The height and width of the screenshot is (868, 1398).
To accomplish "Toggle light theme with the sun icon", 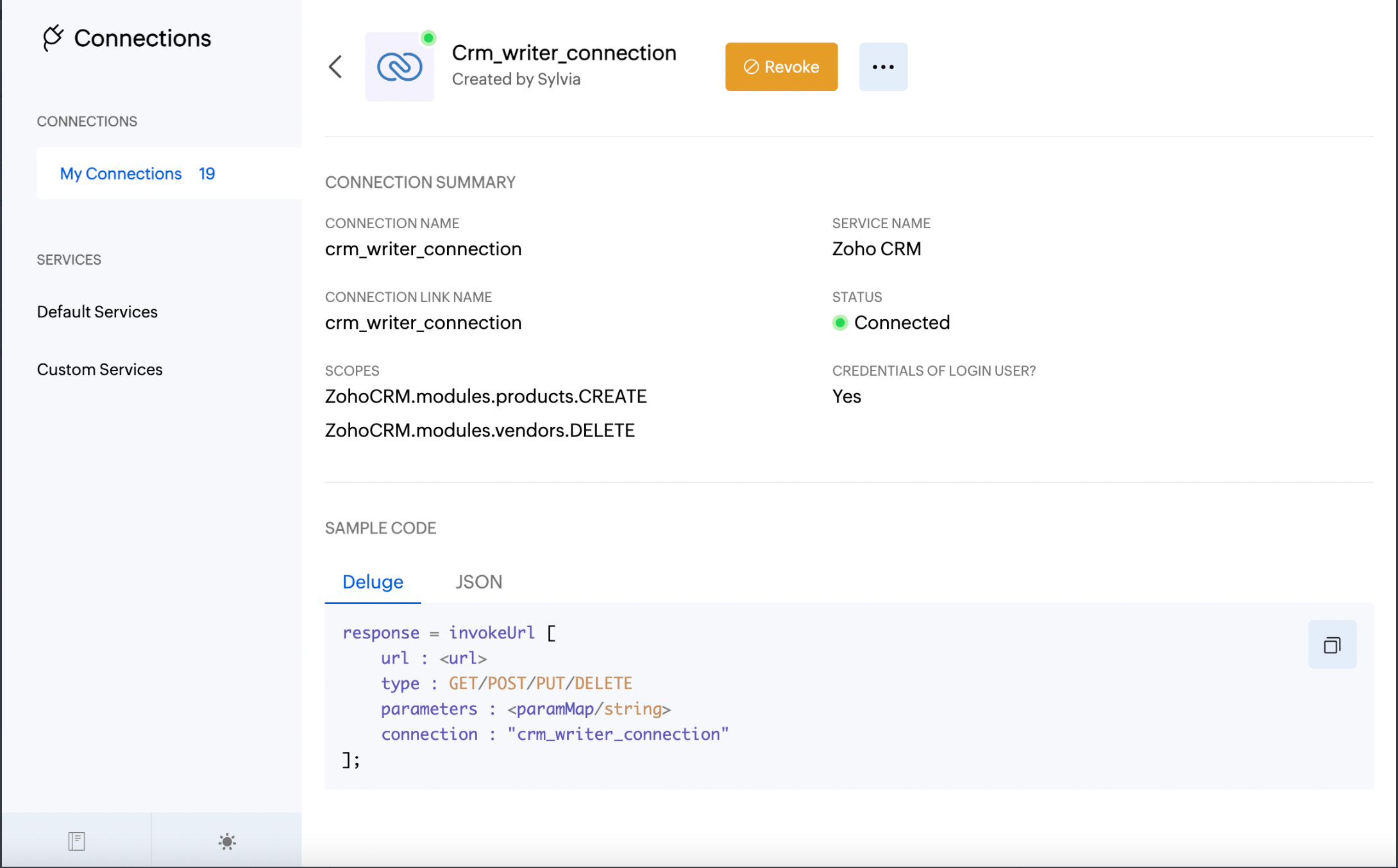I will pyautogui.click(x=227, y=841).
